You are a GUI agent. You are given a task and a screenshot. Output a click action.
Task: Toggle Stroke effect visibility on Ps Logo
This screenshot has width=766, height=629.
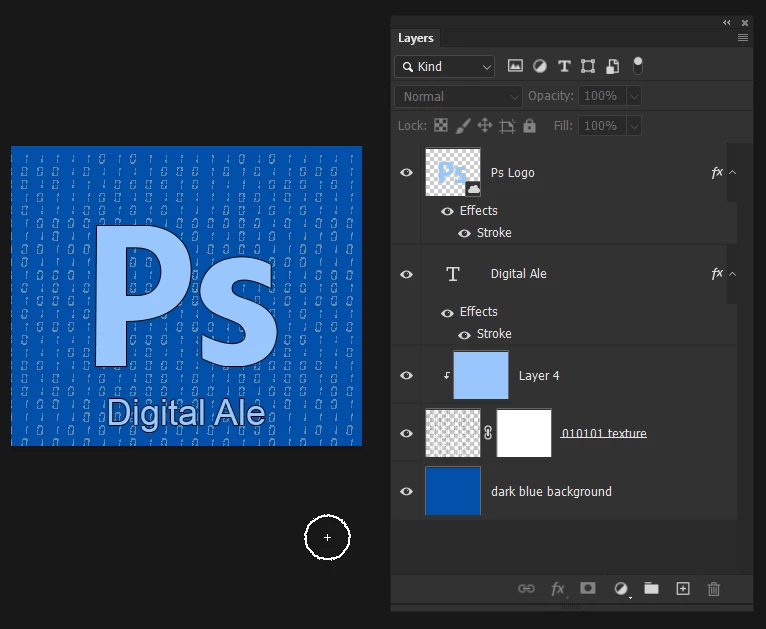pos(464,233)
